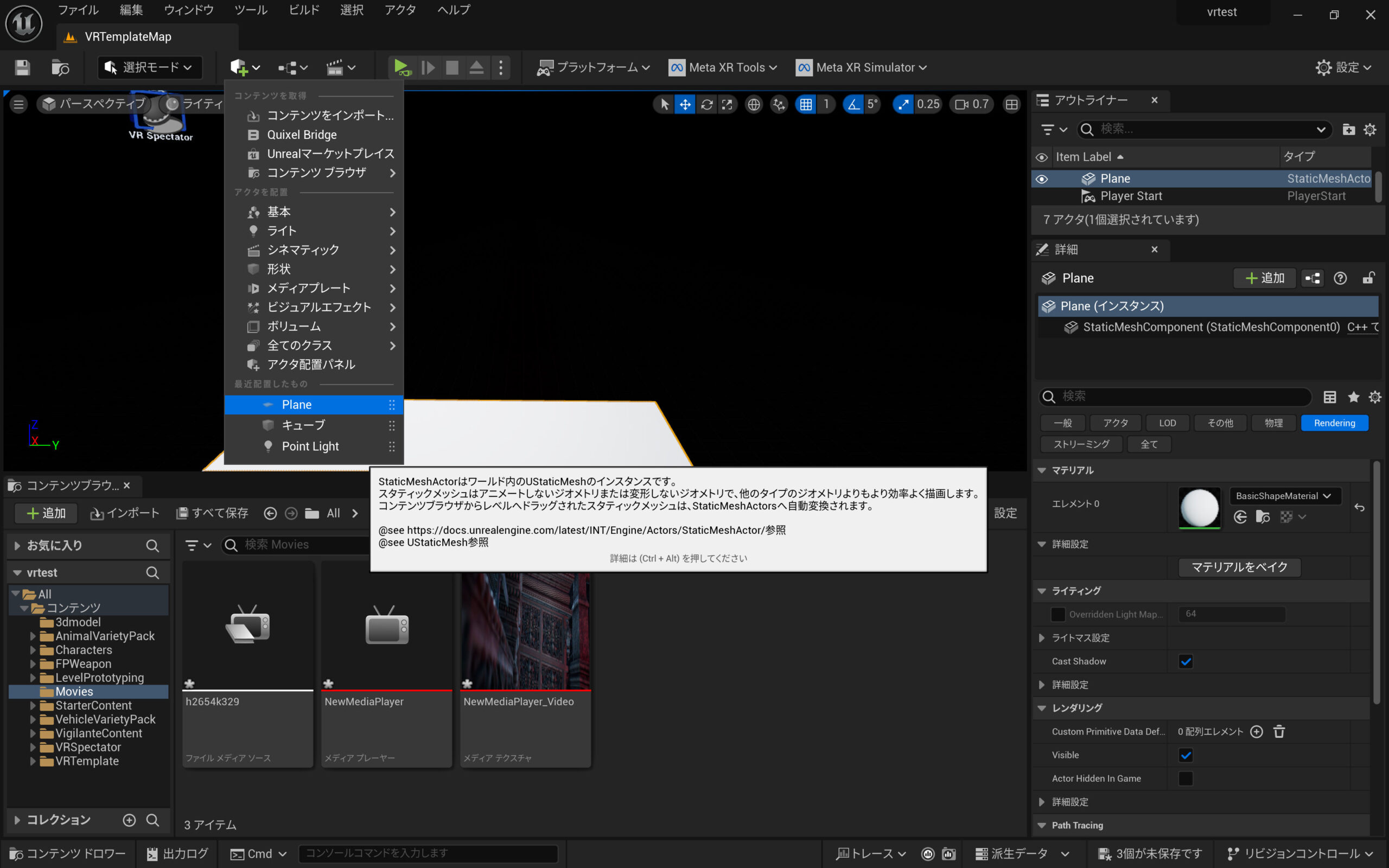Image resolution: width=1389 pixels, height=868 pixels.
Task: Select the translate move gizmo tool
Action: pos(685,105)
